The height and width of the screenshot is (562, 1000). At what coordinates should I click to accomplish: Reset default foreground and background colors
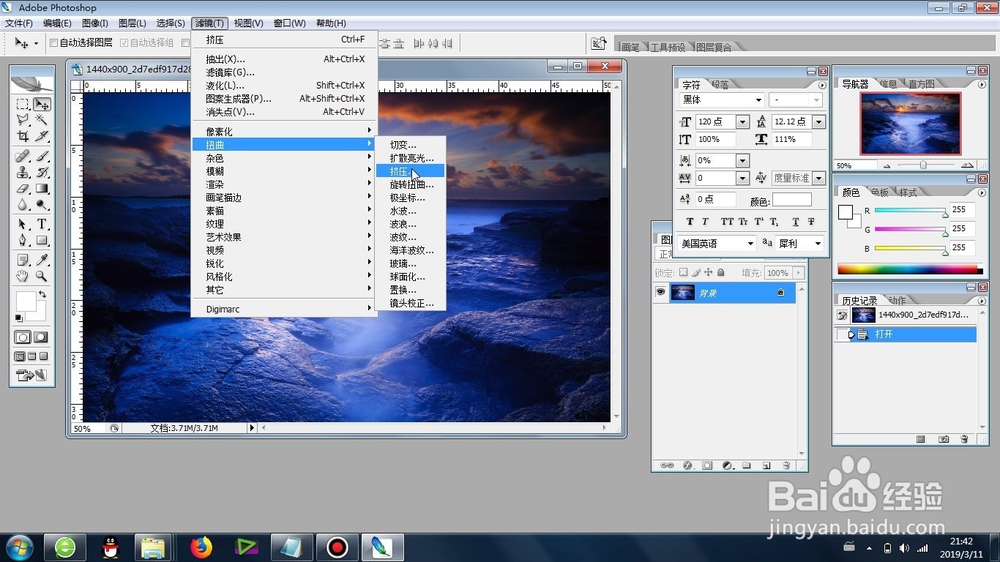coord(19,318)
